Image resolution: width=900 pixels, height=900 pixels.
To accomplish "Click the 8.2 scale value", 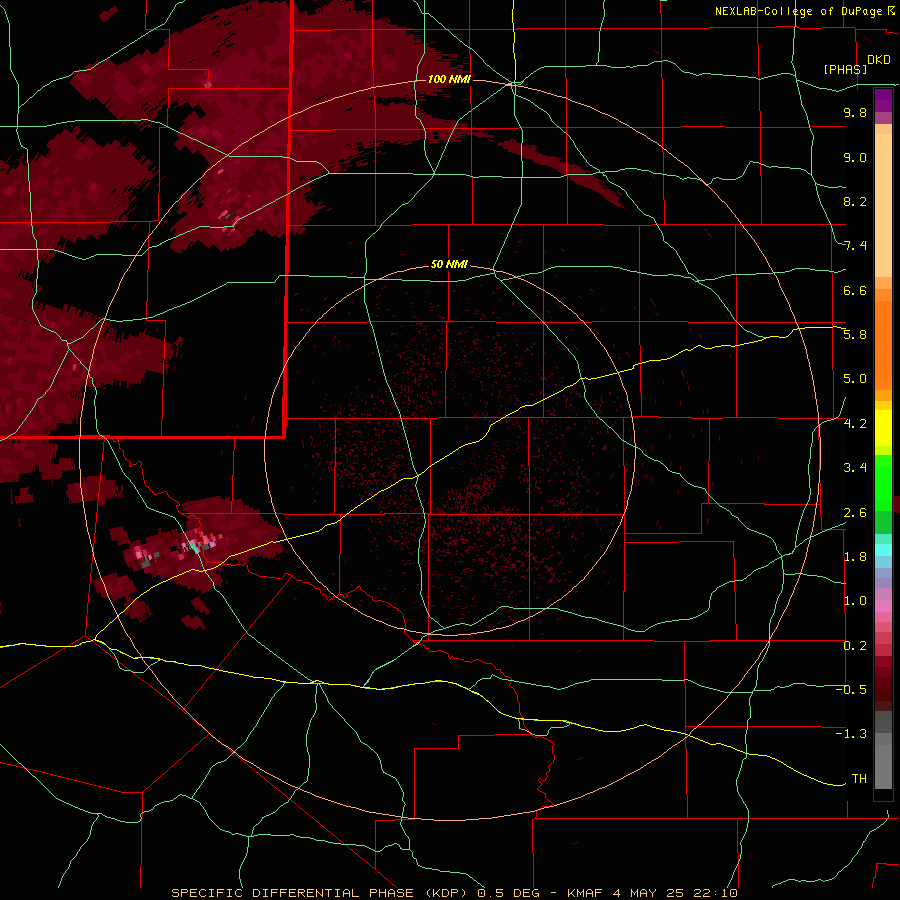I will 855,201.
